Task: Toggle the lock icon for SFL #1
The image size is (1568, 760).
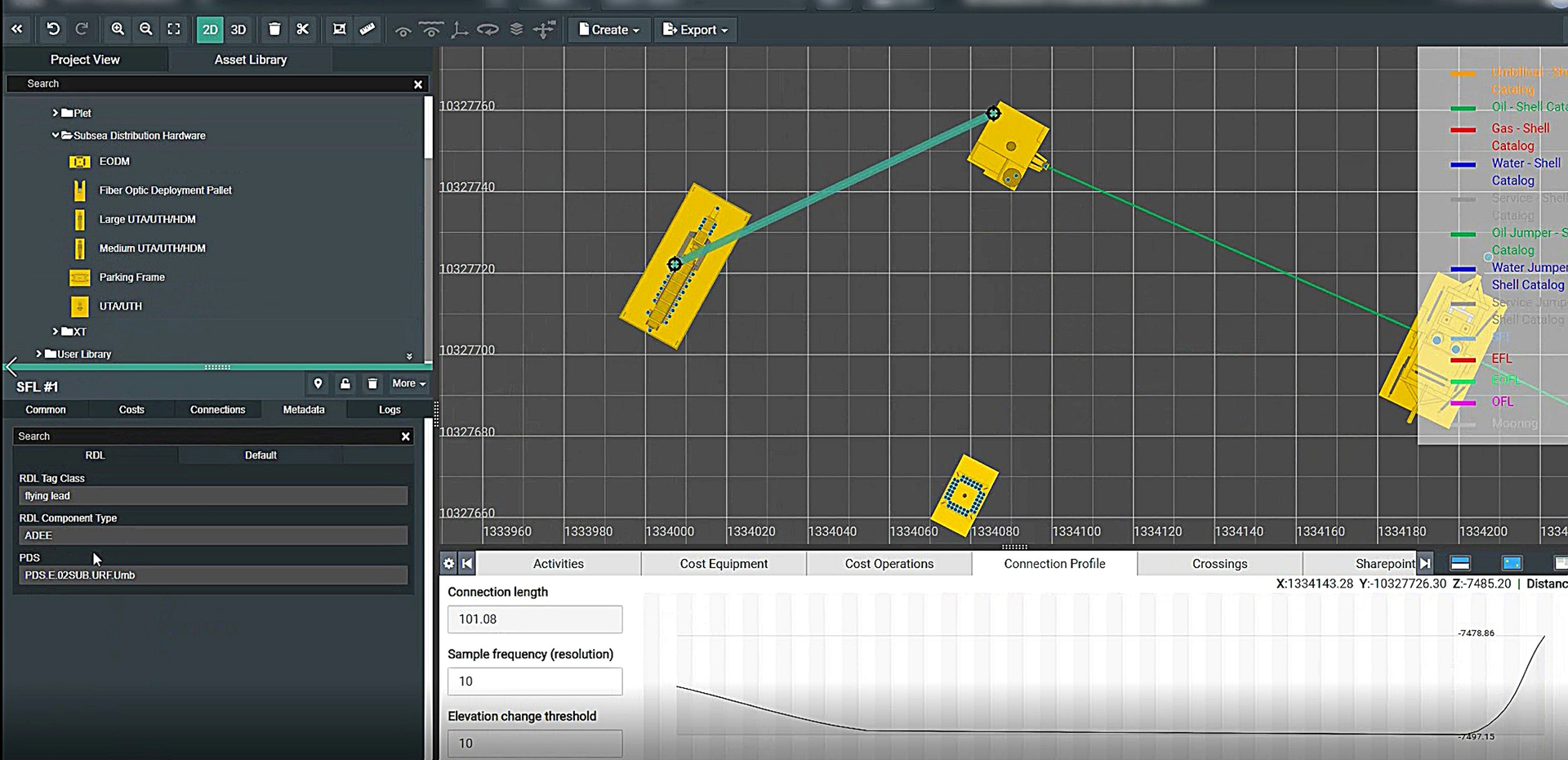Action: pos(345,383)
